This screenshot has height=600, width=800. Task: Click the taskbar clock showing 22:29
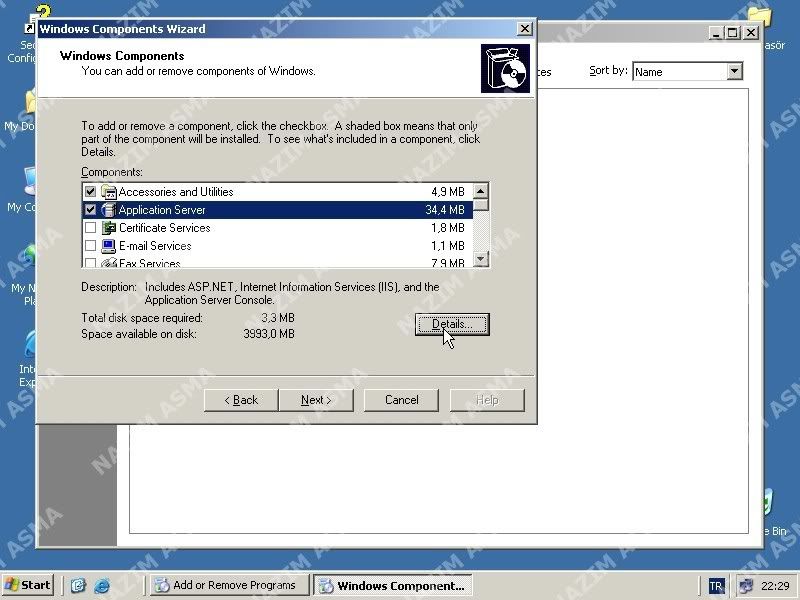pos(775,586)
